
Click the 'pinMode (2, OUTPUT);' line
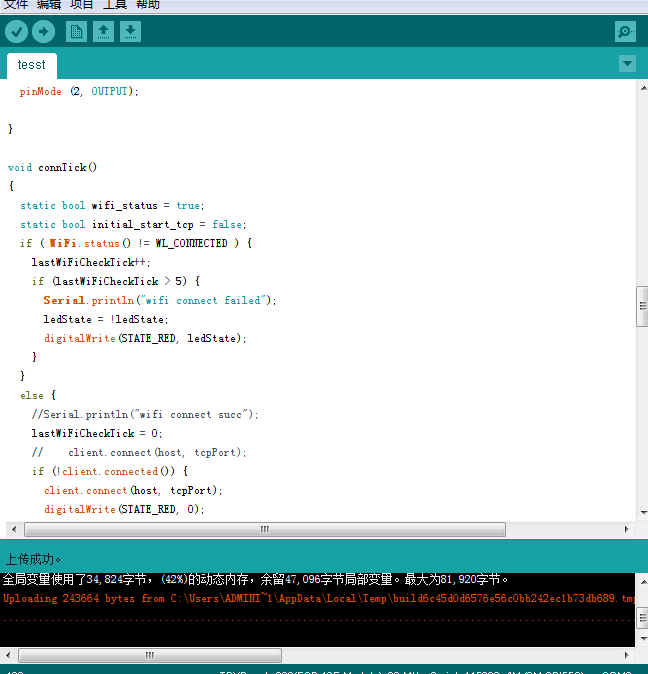click(x=79, y=91)
